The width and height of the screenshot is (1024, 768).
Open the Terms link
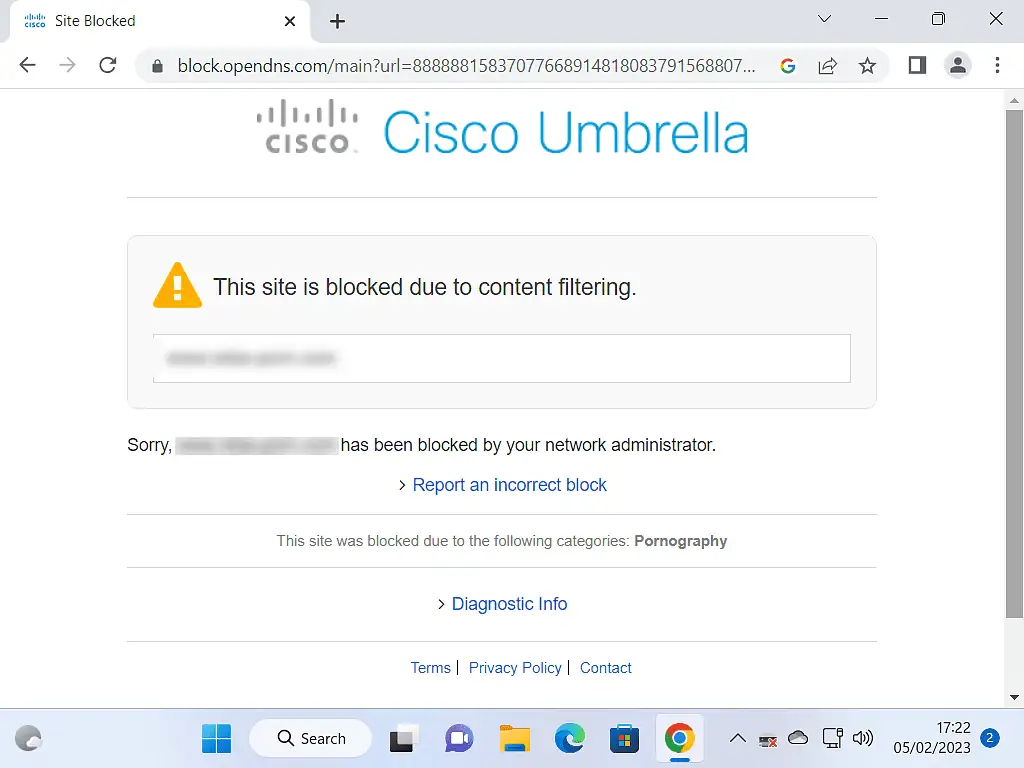pyautogui.click(x=430, y=668)
